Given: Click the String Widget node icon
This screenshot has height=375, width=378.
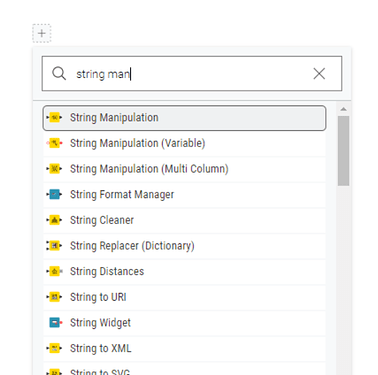Looking at the screenshot, I should (x=55, y=323).
